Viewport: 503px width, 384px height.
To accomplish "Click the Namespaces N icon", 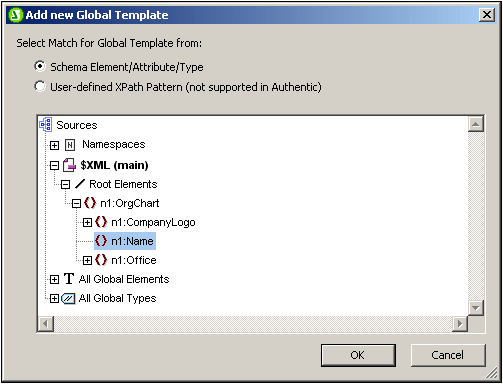I will pyautogui.click(x=70, y=145).
